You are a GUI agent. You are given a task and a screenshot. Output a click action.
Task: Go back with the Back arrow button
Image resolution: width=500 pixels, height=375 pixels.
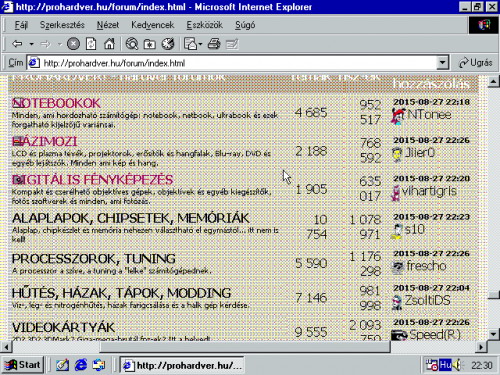[17, 44]
